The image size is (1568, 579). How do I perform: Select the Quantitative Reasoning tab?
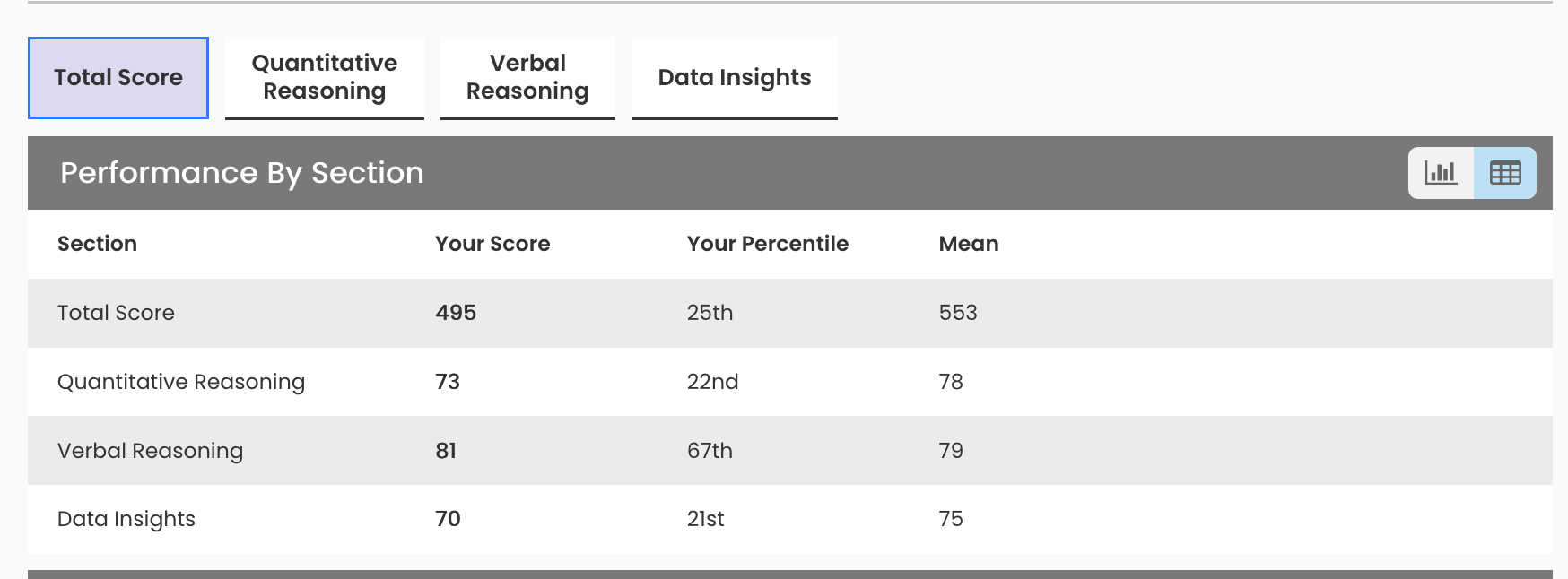pyautogui.click(x=325, y=78)
